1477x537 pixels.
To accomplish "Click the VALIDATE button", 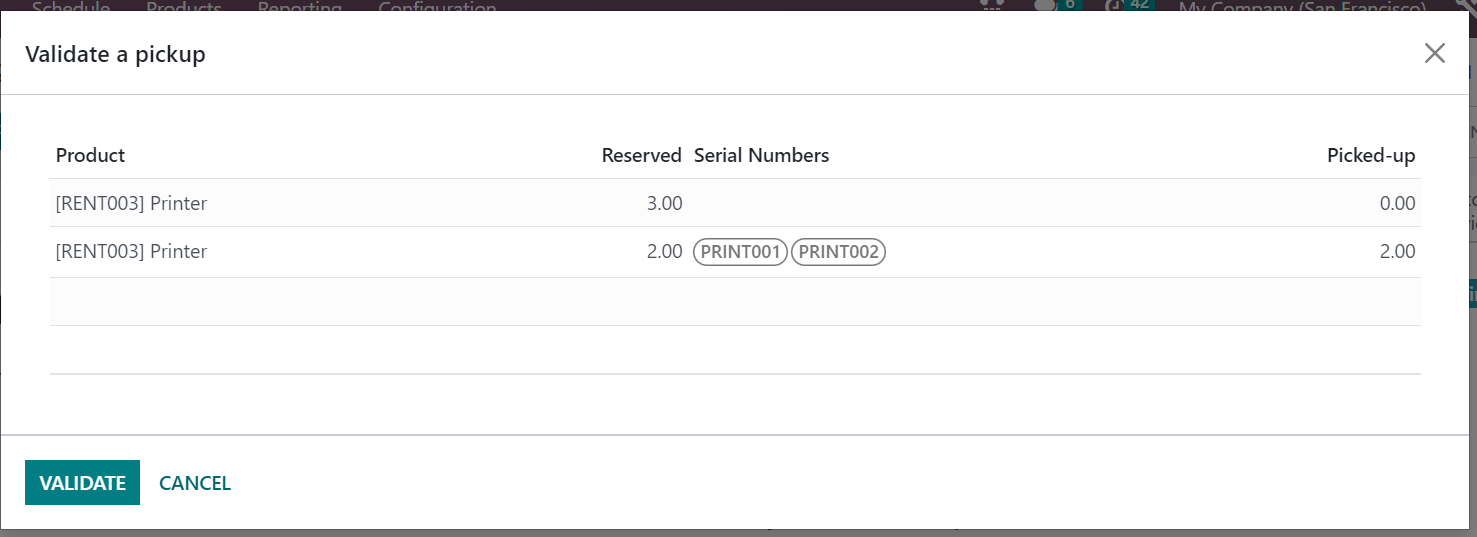I will pyautogui.click(x=82, y=483).
